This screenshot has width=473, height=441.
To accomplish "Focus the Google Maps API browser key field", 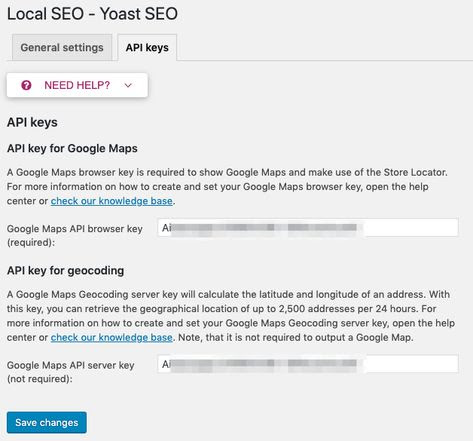I will click(308, 228).
